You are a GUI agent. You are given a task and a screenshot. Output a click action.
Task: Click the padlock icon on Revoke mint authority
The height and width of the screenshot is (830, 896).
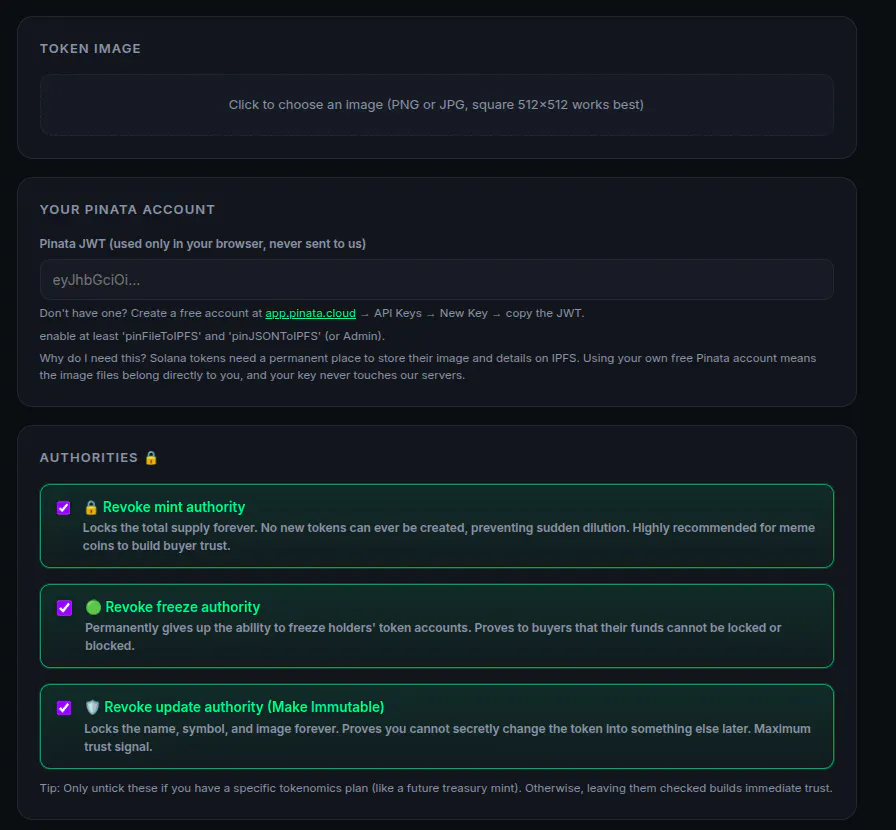coord(91,508)
